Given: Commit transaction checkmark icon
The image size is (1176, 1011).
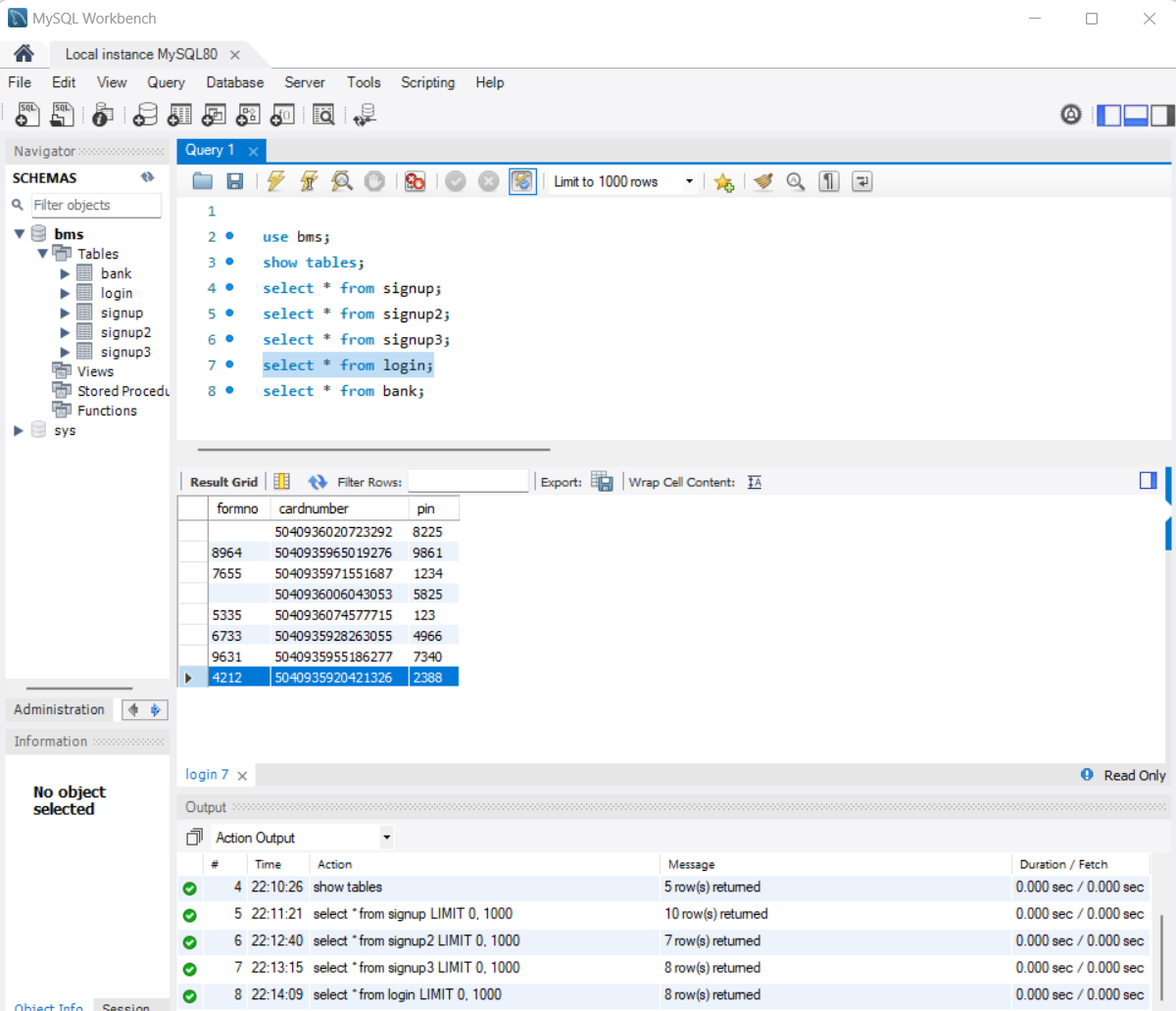Looking at the screenshot, I should coord(456,181).
